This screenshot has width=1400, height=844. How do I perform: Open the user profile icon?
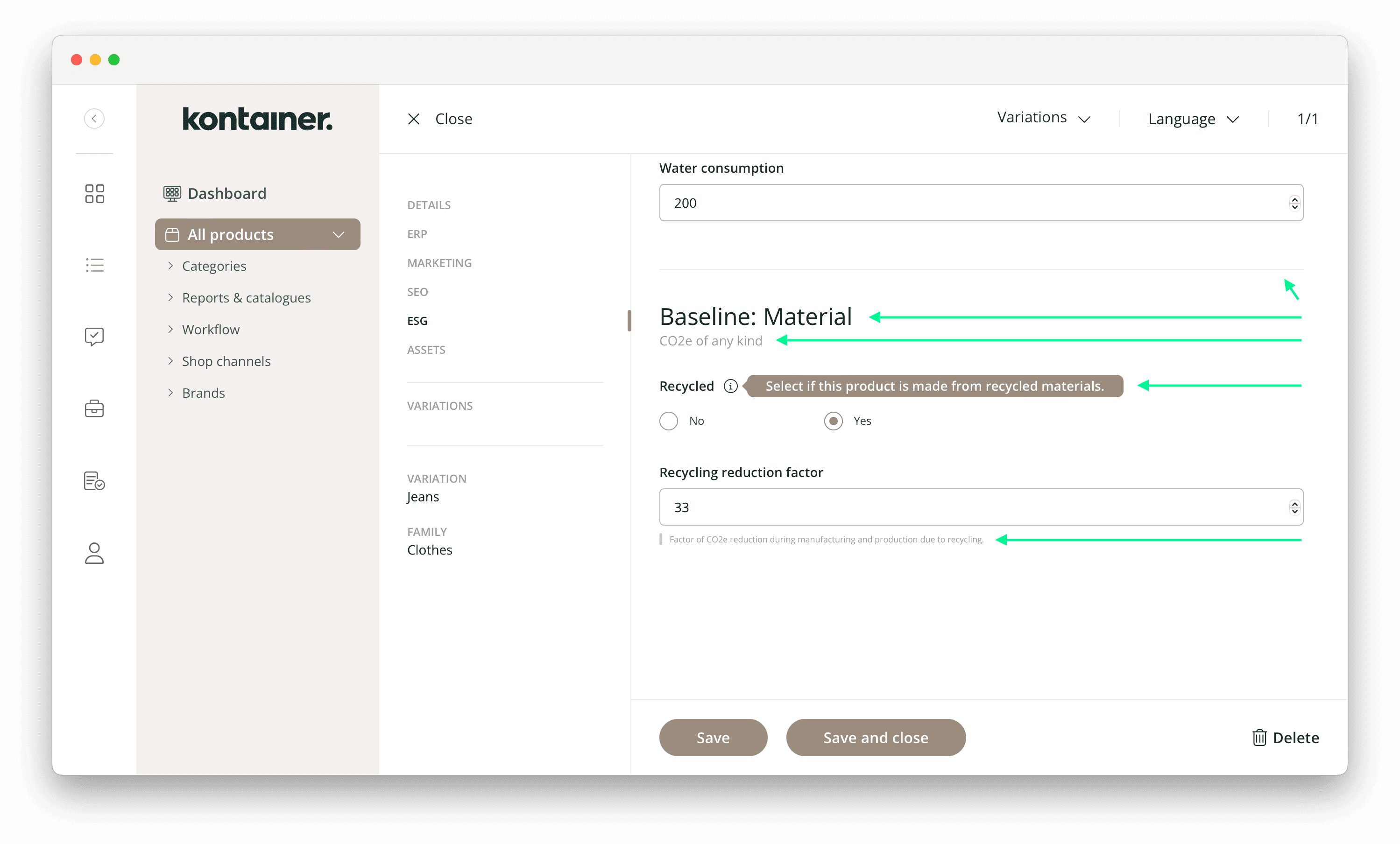[x=94, y=553]
